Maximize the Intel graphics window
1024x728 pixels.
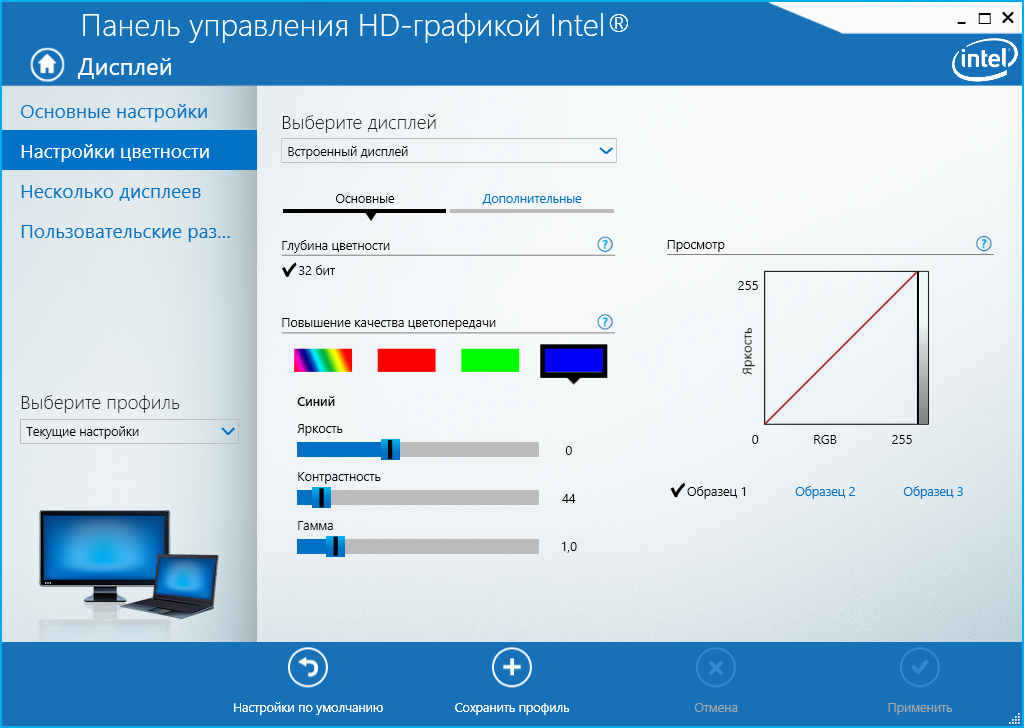point(985,19)
